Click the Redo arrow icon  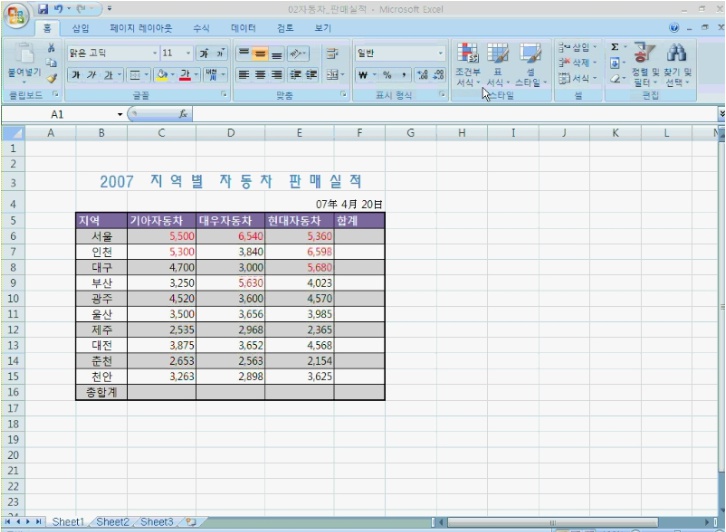pyautogui.click(x=81, y=9)
